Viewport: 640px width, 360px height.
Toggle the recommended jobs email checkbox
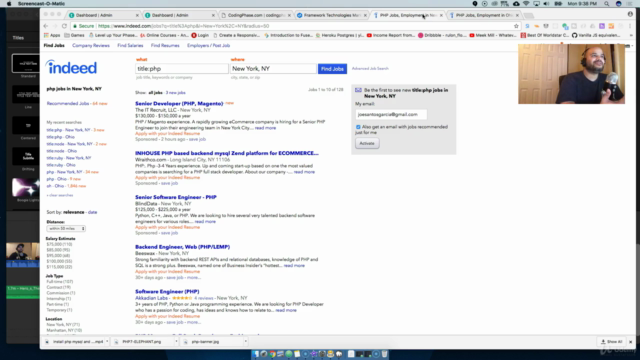point(358,127)
